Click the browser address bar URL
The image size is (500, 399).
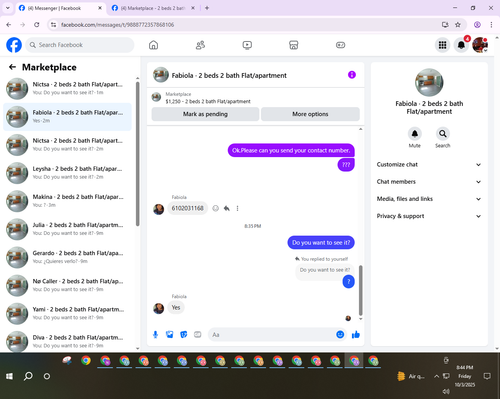117,25
